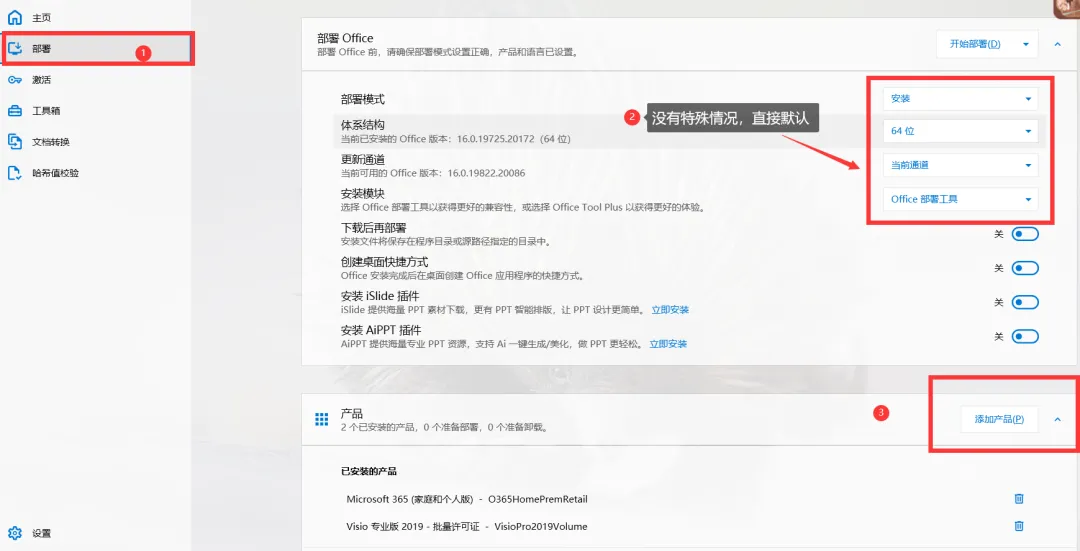The image size is (1080, 551).
Task: Delete Visio 2019 with its trash icon
Action: tap(1019, 526)
